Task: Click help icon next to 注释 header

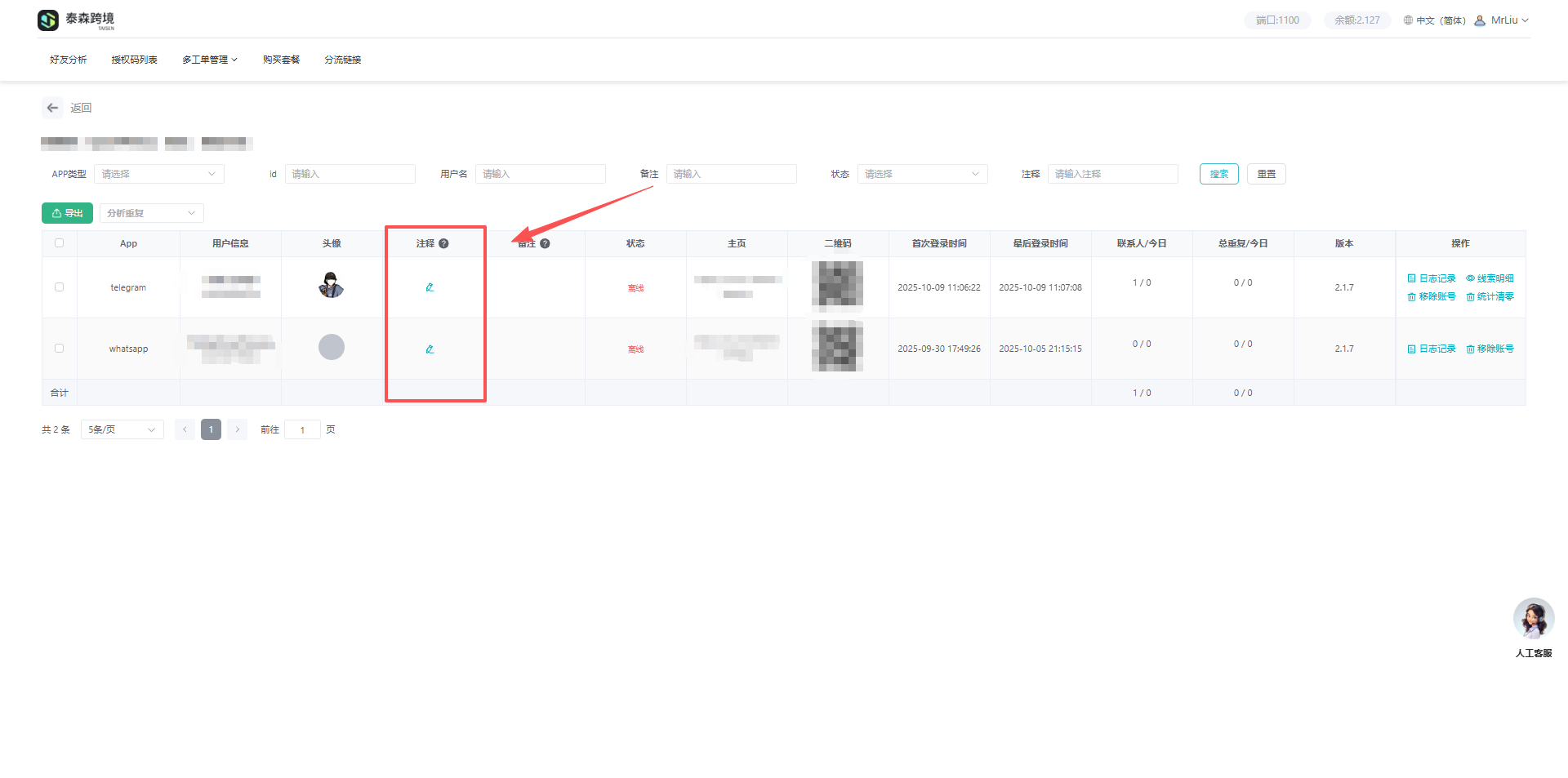Action: tap(443, 243)
